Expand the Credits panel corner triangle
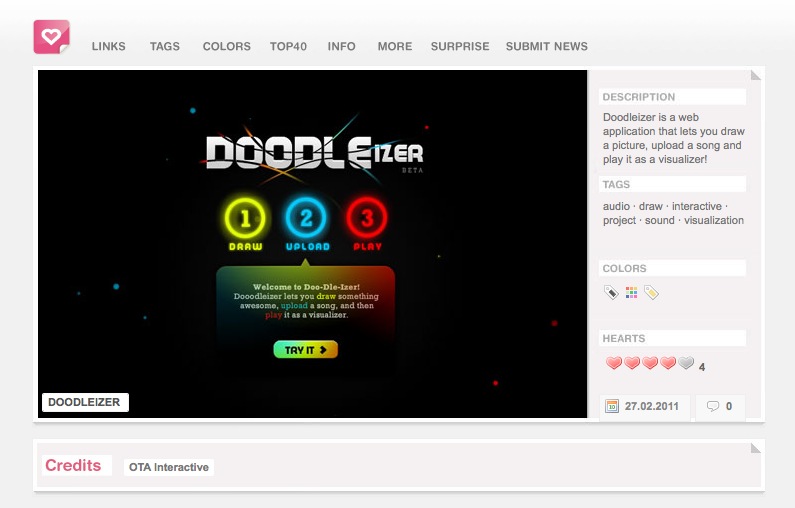The width and height of the screenshot is (795, 508). pyautogui.click(x=756, y=447)
